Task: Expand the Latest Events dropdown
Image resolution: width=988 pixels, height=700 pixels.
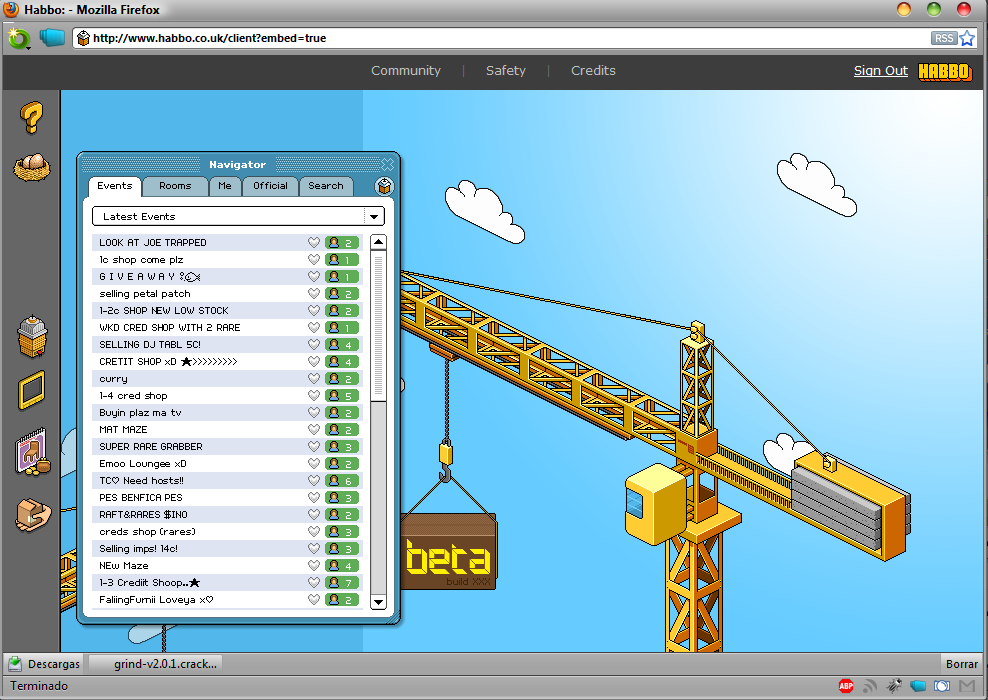Action: point(374,216)
